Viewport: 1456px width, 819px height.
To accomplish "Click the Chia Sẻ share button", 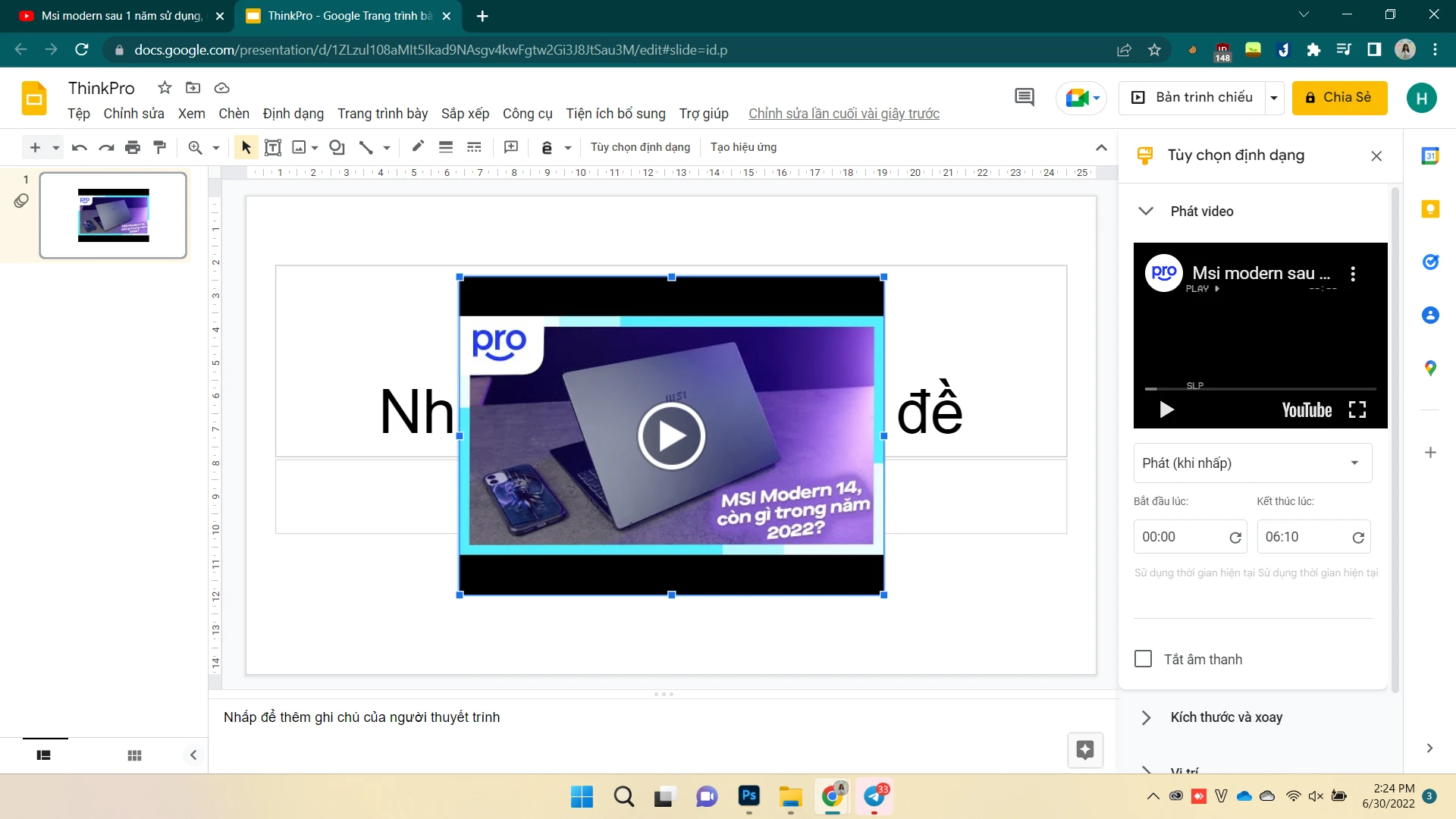I will [x=1339, y=98].
